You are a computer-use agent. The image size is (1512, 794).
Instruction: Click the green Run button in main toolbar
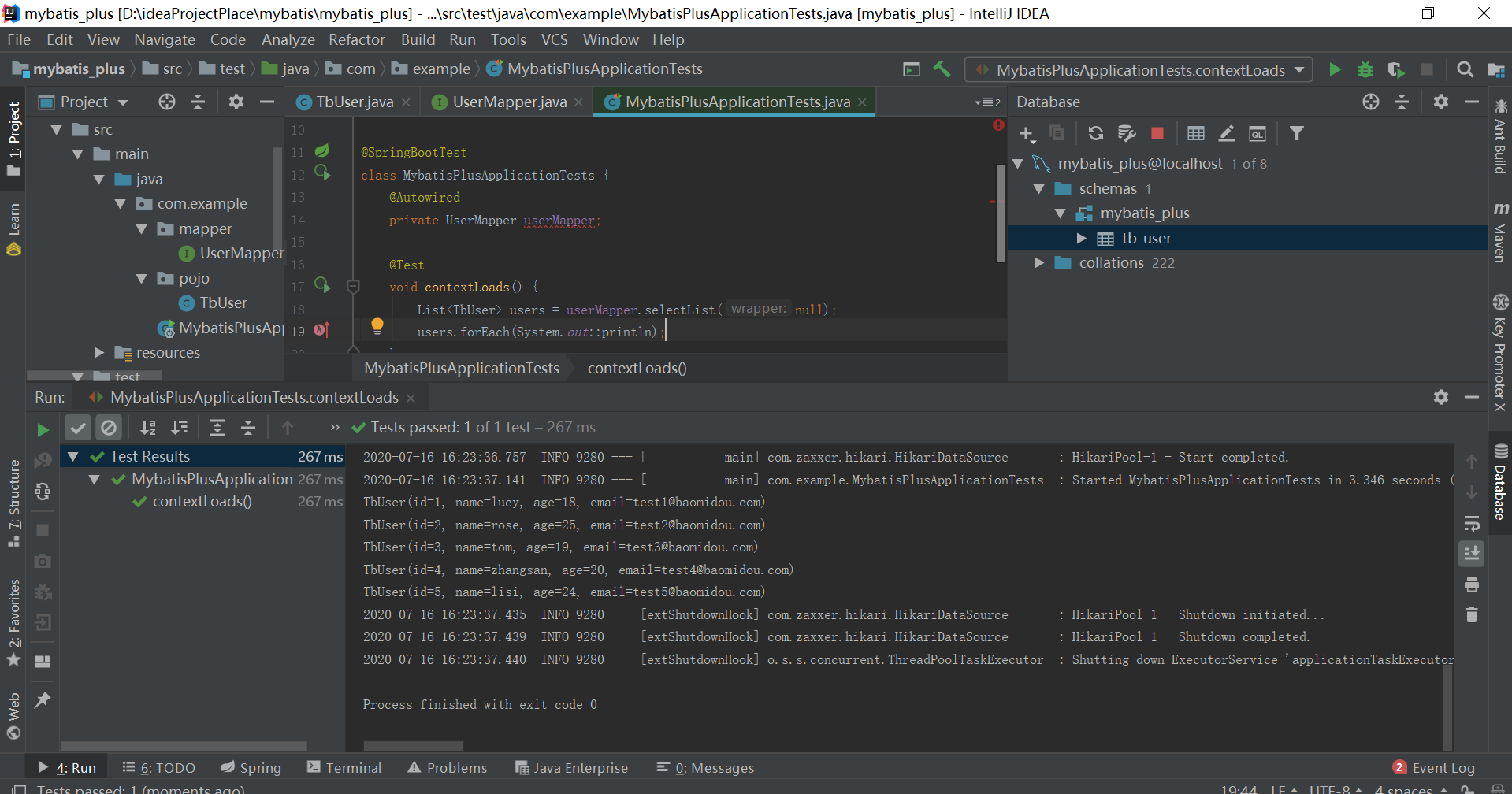coord(1335,69)
